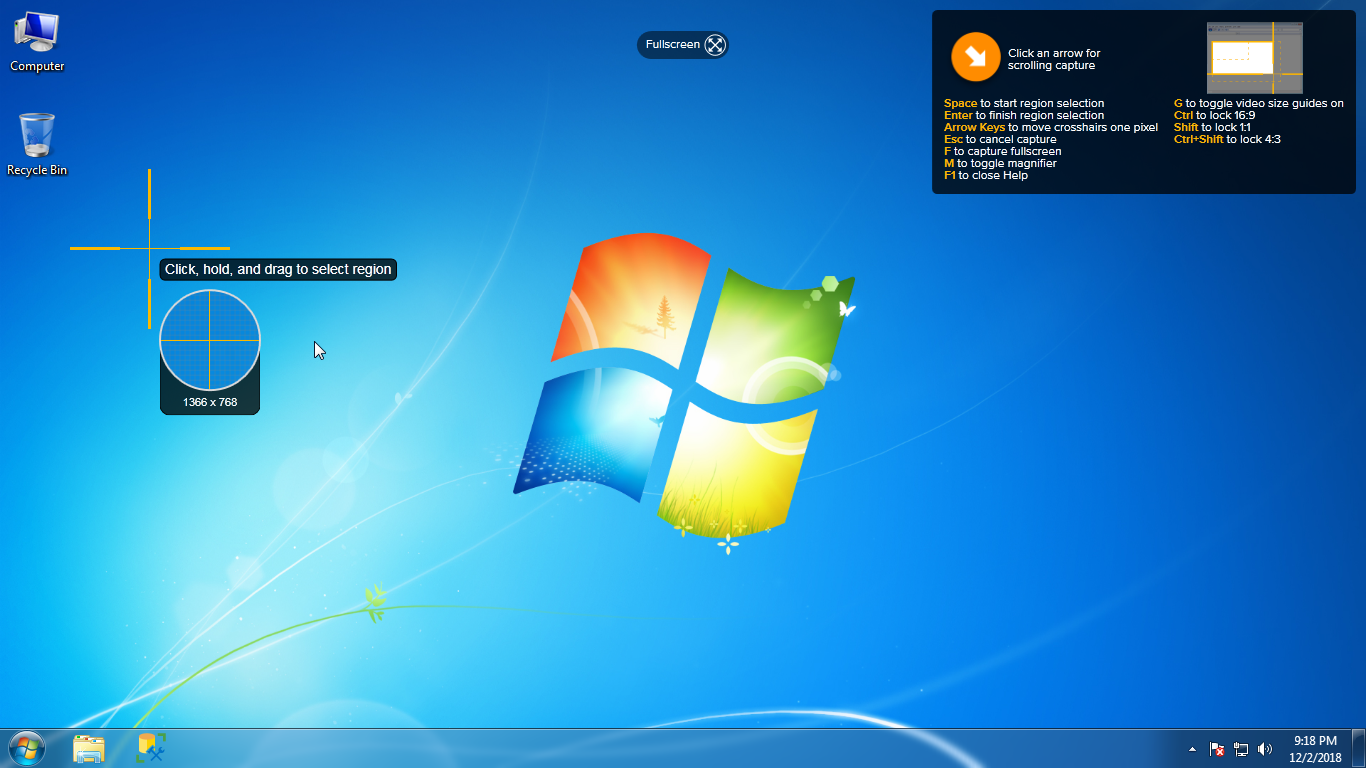Click the 'Click, hold, and drag' tooltip

tap(278, 269)
